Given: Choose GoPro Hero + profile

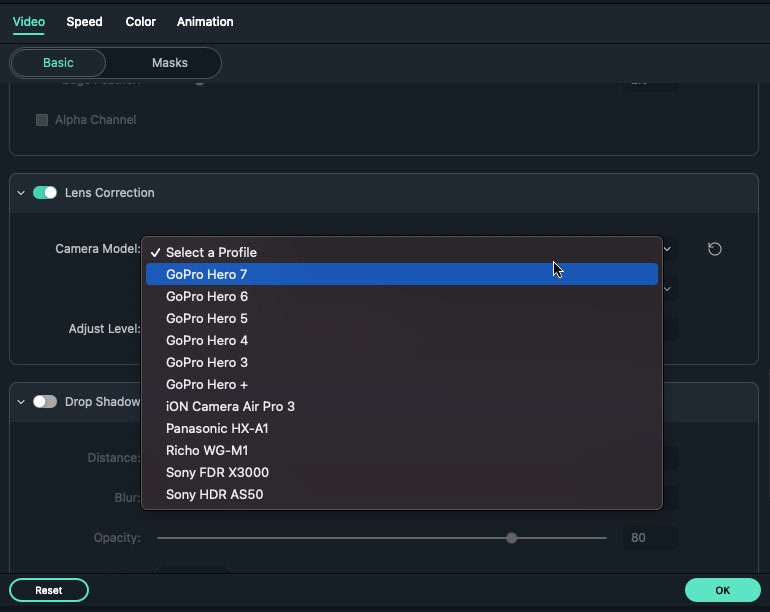Looking at the screenshot, I should pyautogui.click(x=402, y=385).
